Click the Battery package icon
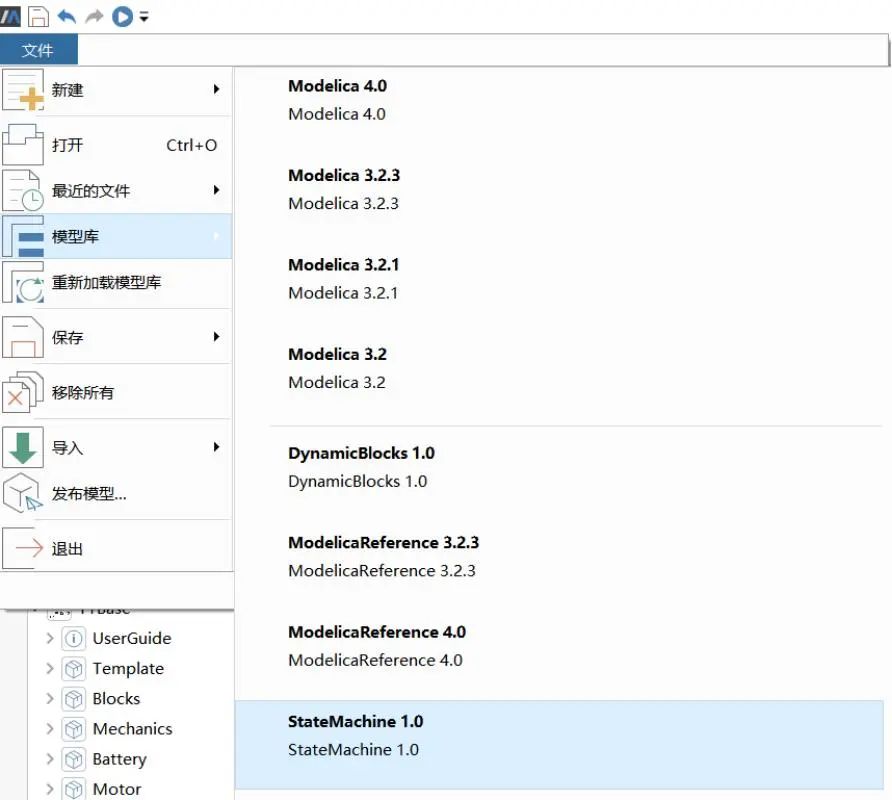 pos(73,759)
